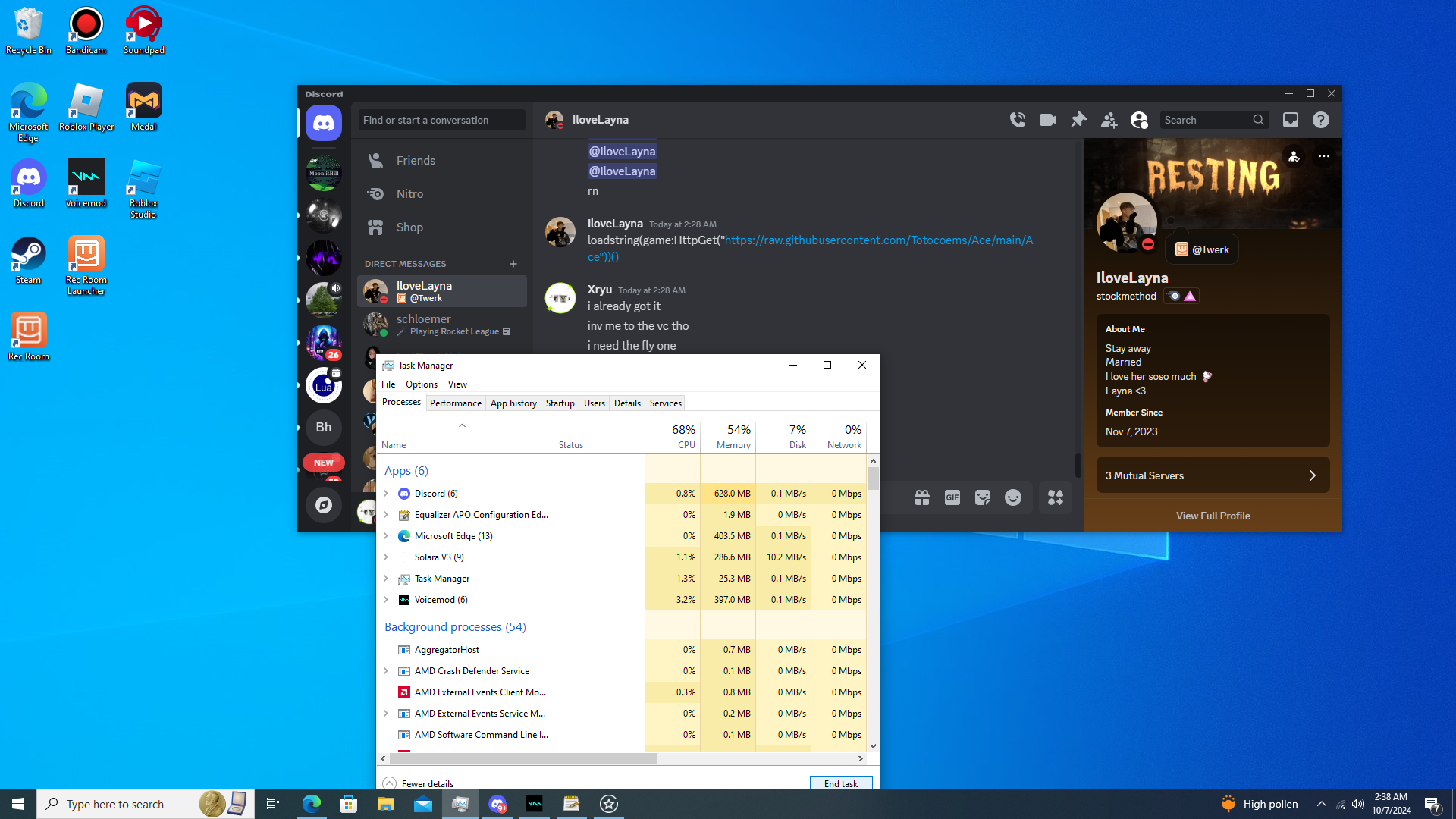
Task: Open the GIF picker
Action: click(952, 497)
